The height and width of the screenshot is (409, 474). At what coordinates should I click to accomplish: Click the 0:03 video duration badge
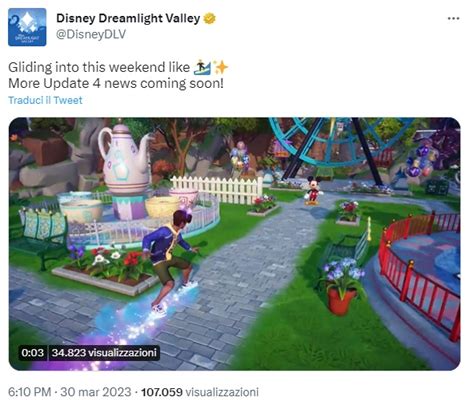point(32,353)
